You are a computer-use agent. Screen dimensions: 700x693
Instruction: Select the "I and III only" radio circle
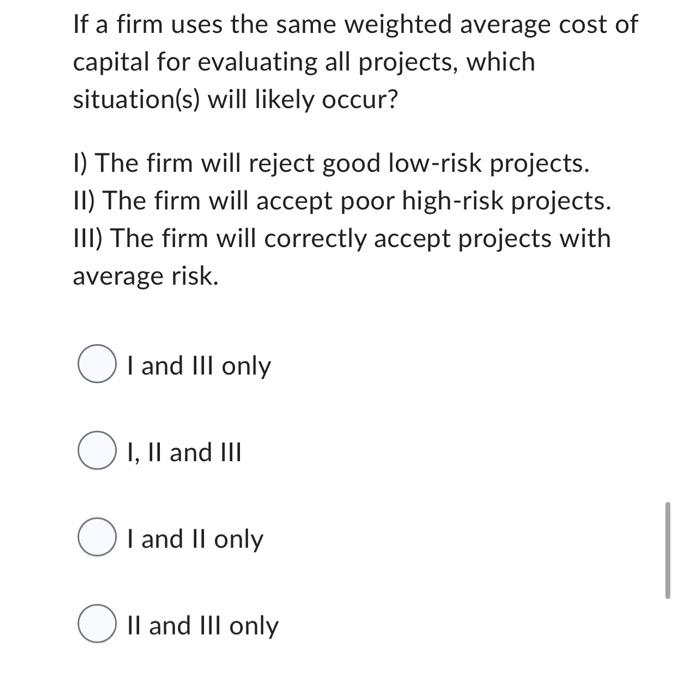click(97, 363)
